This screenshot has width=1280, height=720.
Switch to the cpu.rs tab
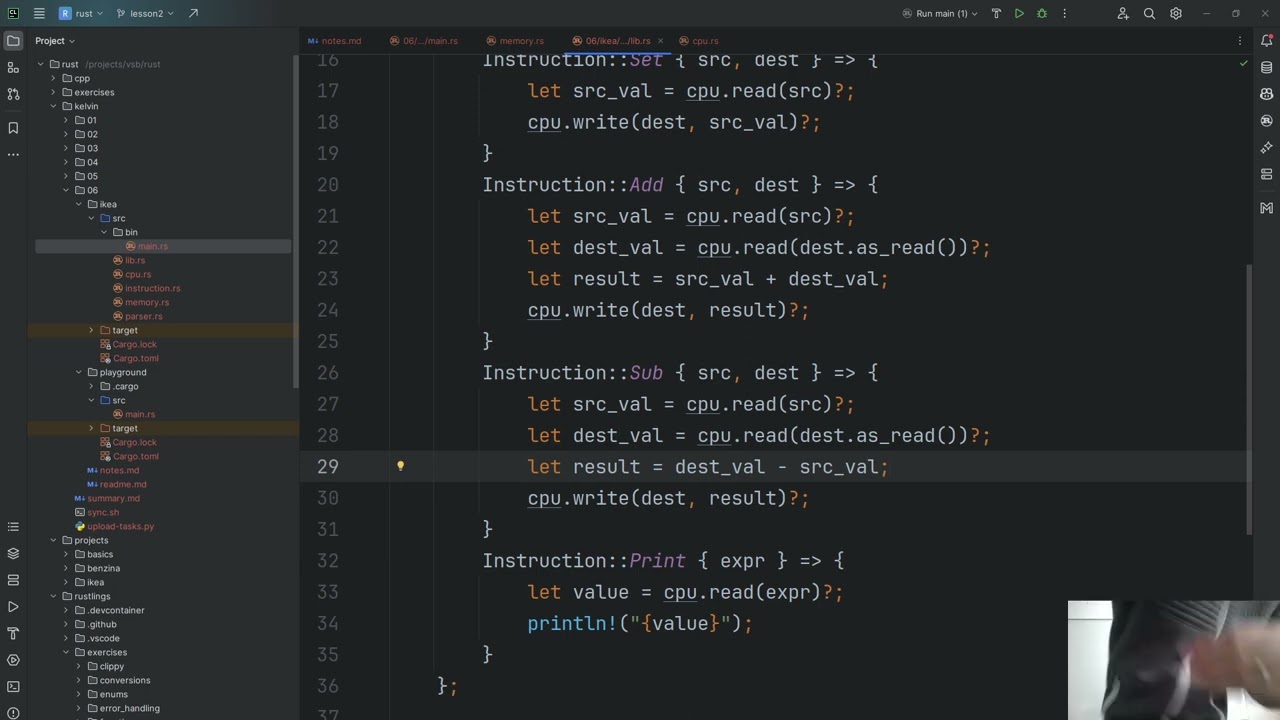point(699,41)
